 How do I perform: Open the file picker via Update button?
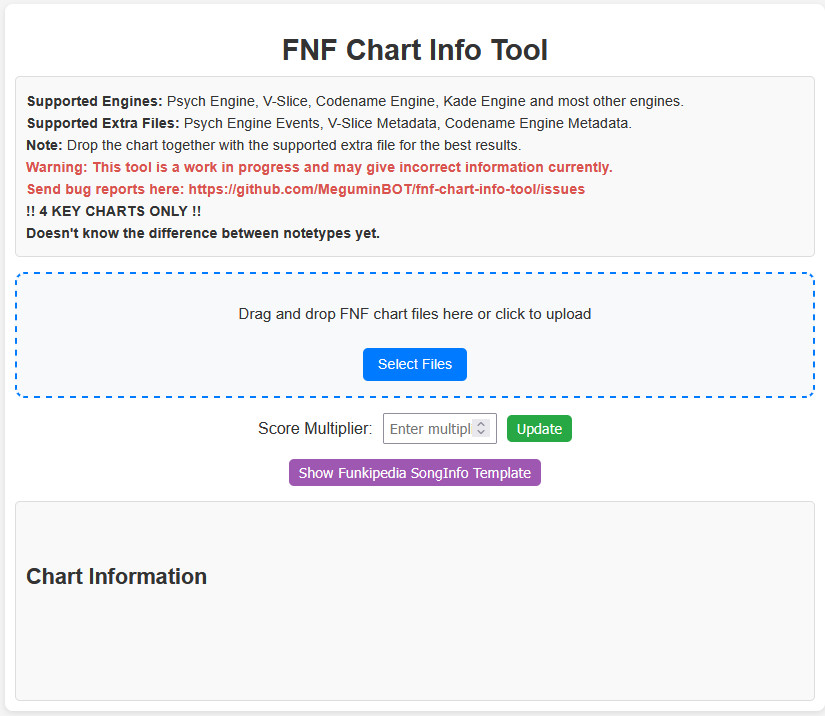point(539,428)
